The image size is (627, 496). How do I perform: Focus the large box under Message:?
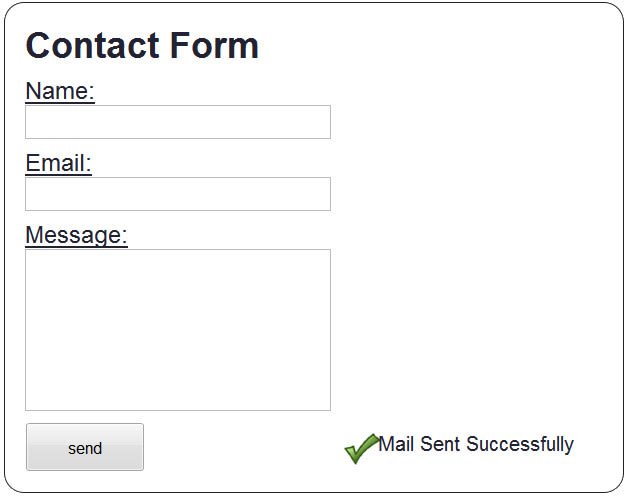tap(178, 329)
